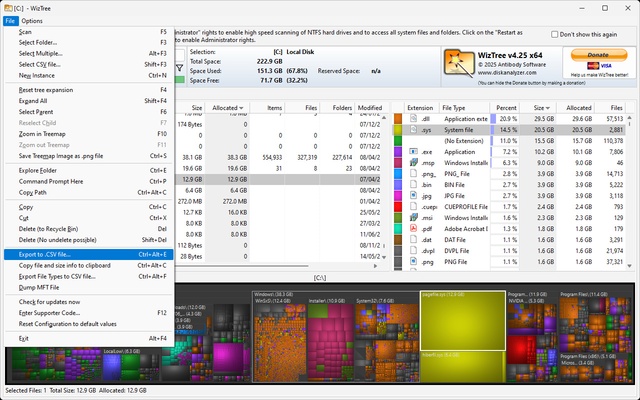The width and height of the screenshot is (640, 400).
Task: Click the WizTree wizard logo icon
Action: pyautogui.click(x=459, y=62)
